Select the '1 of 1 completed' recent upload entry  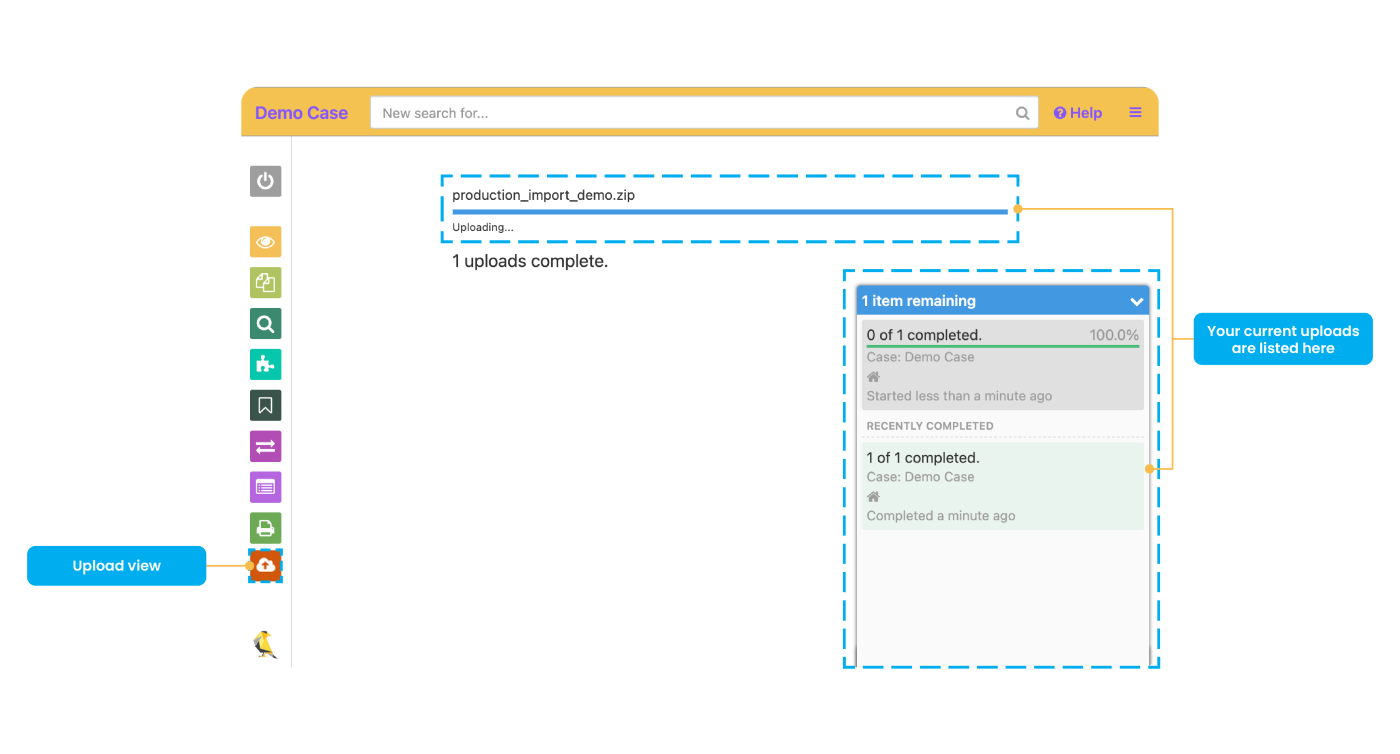pyautogui.click(x=1000, y=485)
